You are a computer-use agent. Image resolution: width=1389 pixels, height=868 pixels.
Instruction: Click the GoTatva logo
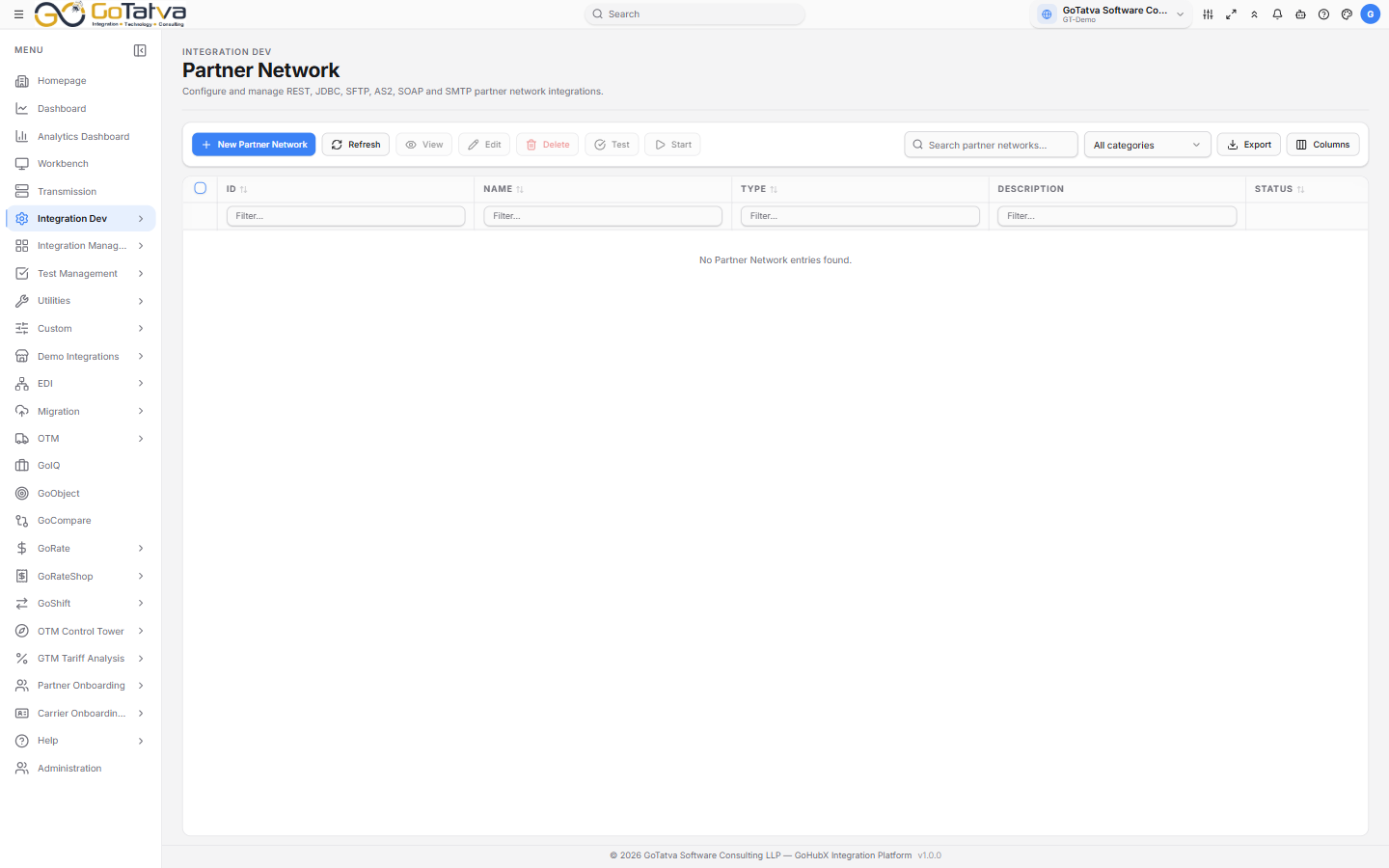tap(110, 14)
